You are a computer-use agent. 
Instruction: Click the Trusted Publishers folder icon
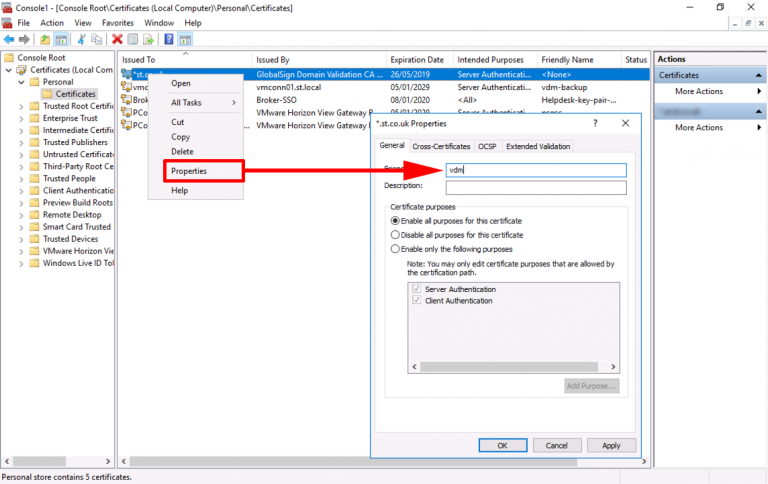(35, 142)
